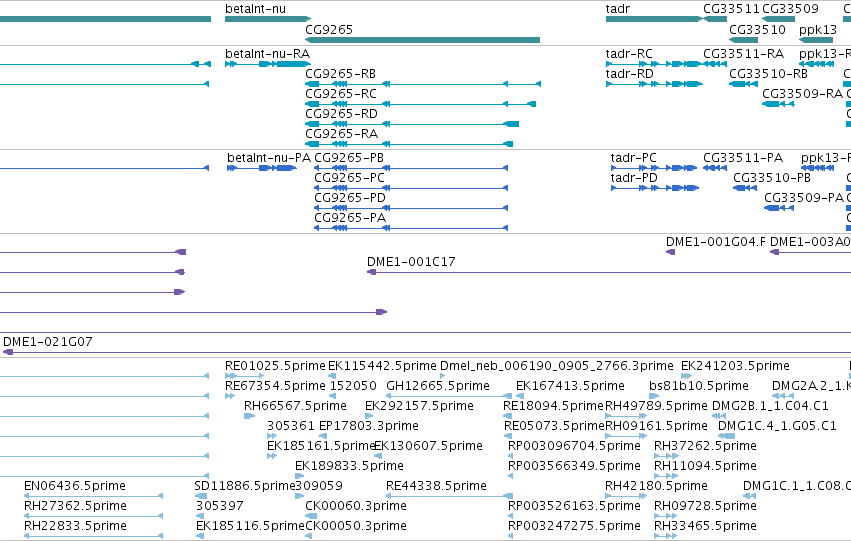Click the EN06436.5prime EST
Screen dimensions: 851x541
tap(93, 497)
